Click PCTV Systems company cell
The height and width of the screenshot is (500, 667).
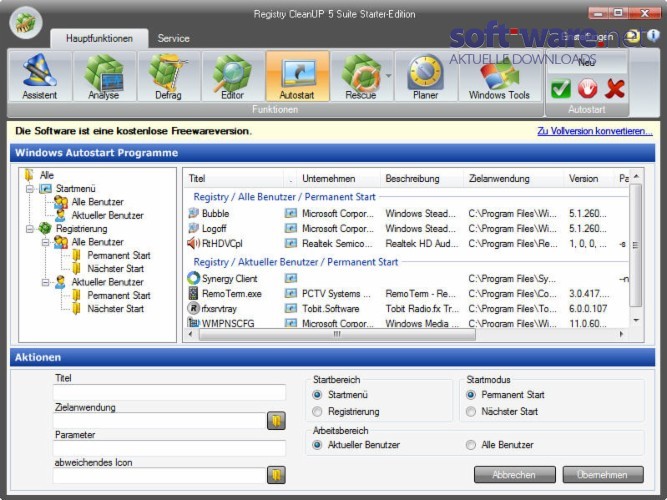(336, 294)
